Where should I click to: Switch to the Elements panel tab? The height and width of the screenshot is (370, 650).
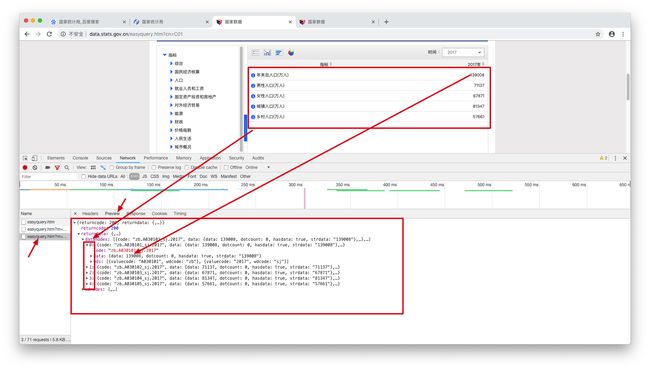click(56, 158)
